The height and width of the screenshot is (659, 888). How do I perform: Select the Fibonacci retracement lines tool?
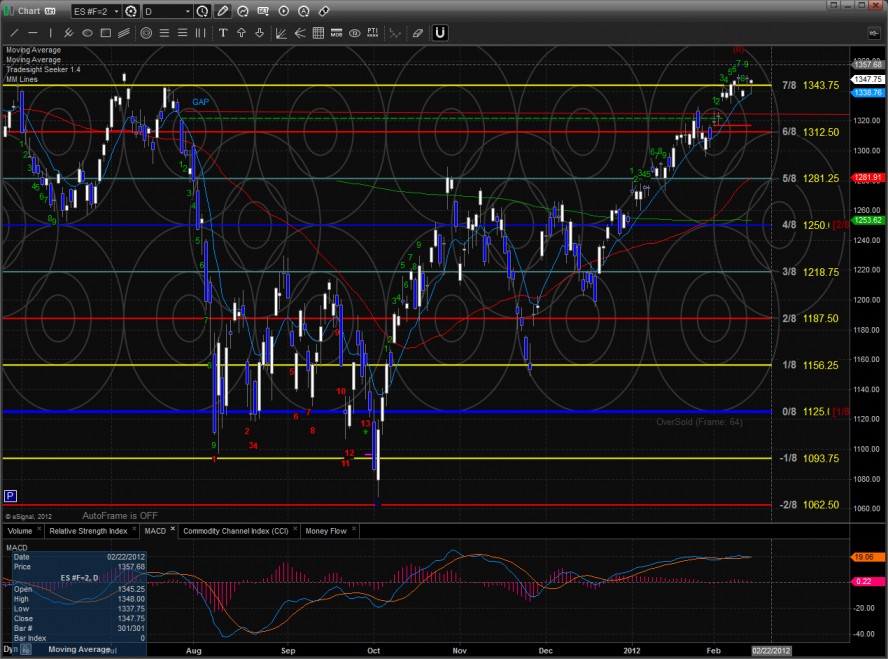tap(164, 33)
